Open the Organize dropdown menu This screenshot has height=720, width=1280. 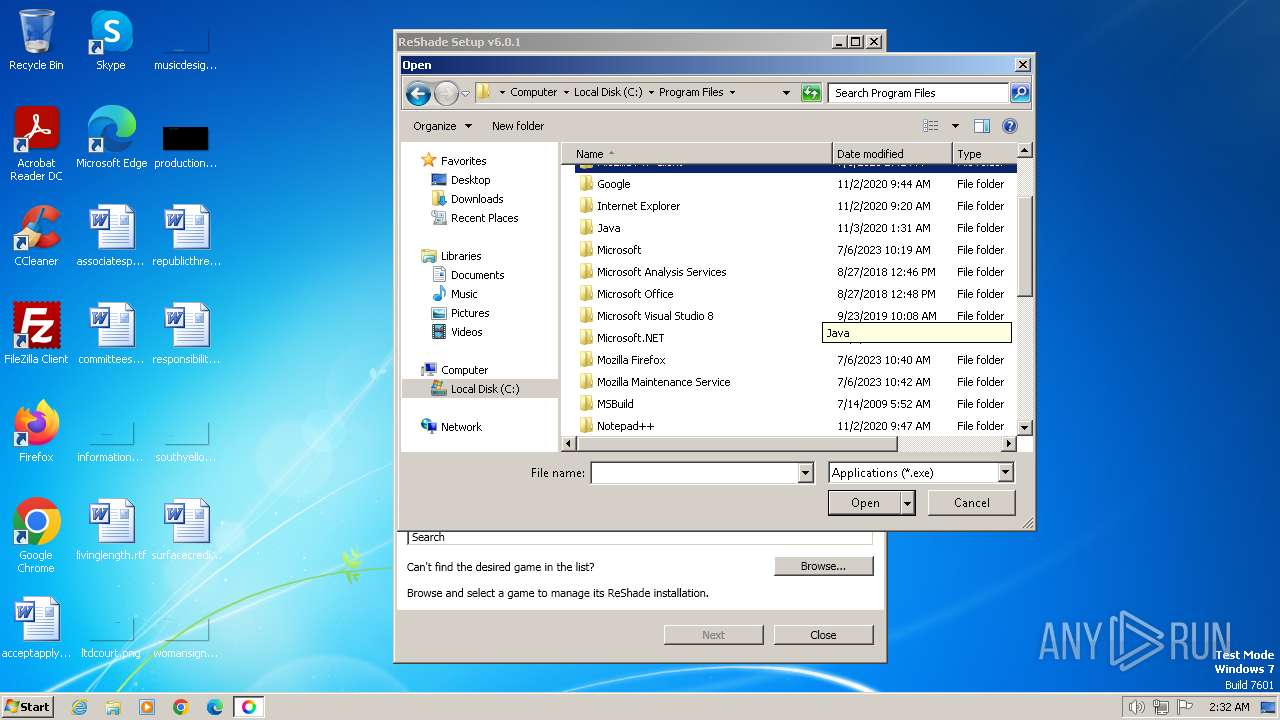pos(442,126)
